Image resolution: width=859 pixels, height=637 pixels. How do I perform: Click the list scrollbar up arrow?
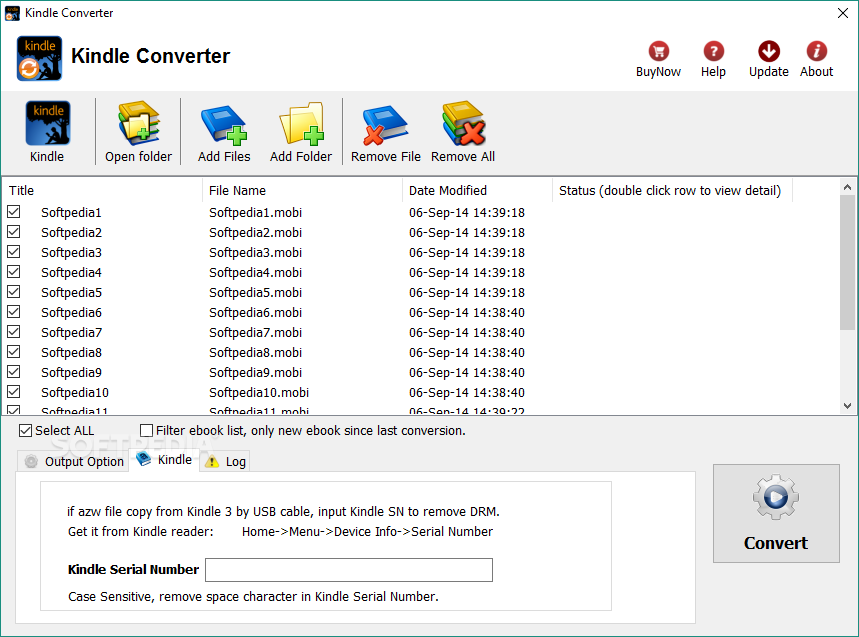click(847, 187)
